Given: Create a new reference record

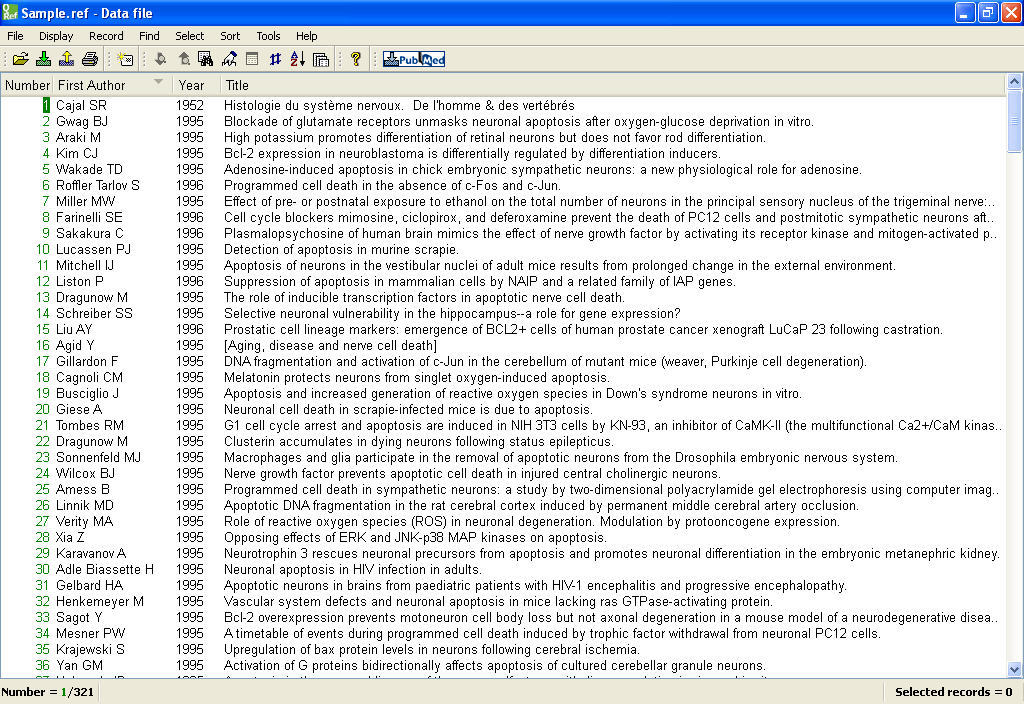Looking at the screenshot, I should click(124, 58).
